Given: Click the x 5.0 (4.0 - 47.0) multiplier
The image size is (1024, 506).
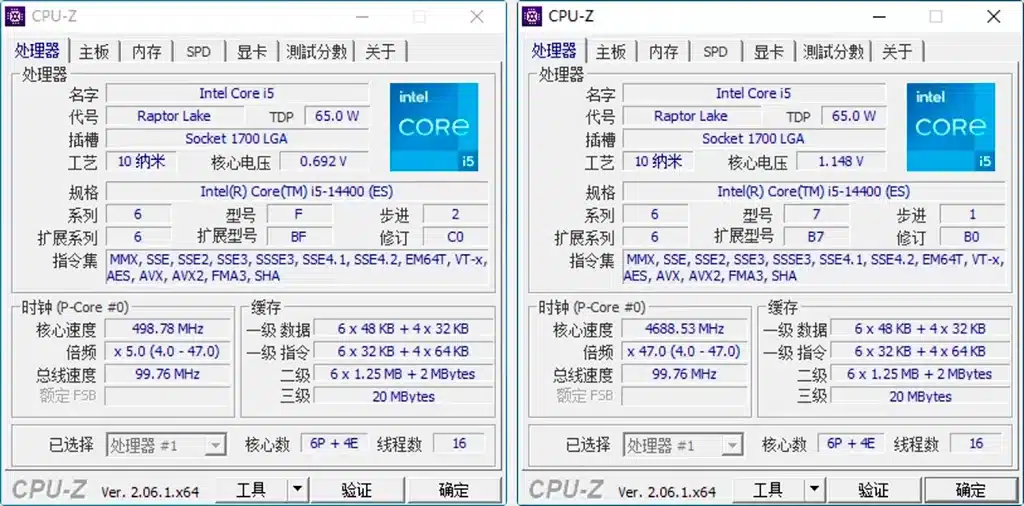Looking at the screenshot, I should (168, 351).
